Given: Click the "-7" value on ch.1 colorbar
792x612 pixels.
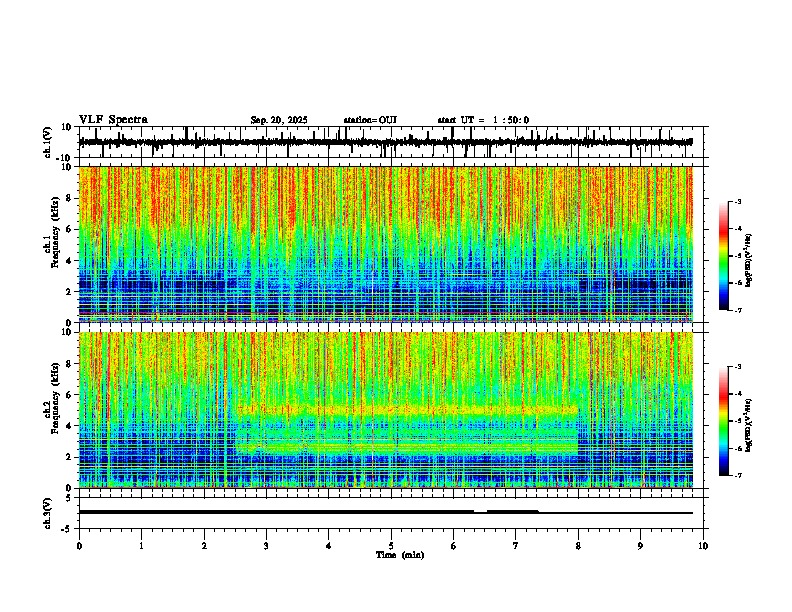Looking at the screenshot, I should point(738,310).
